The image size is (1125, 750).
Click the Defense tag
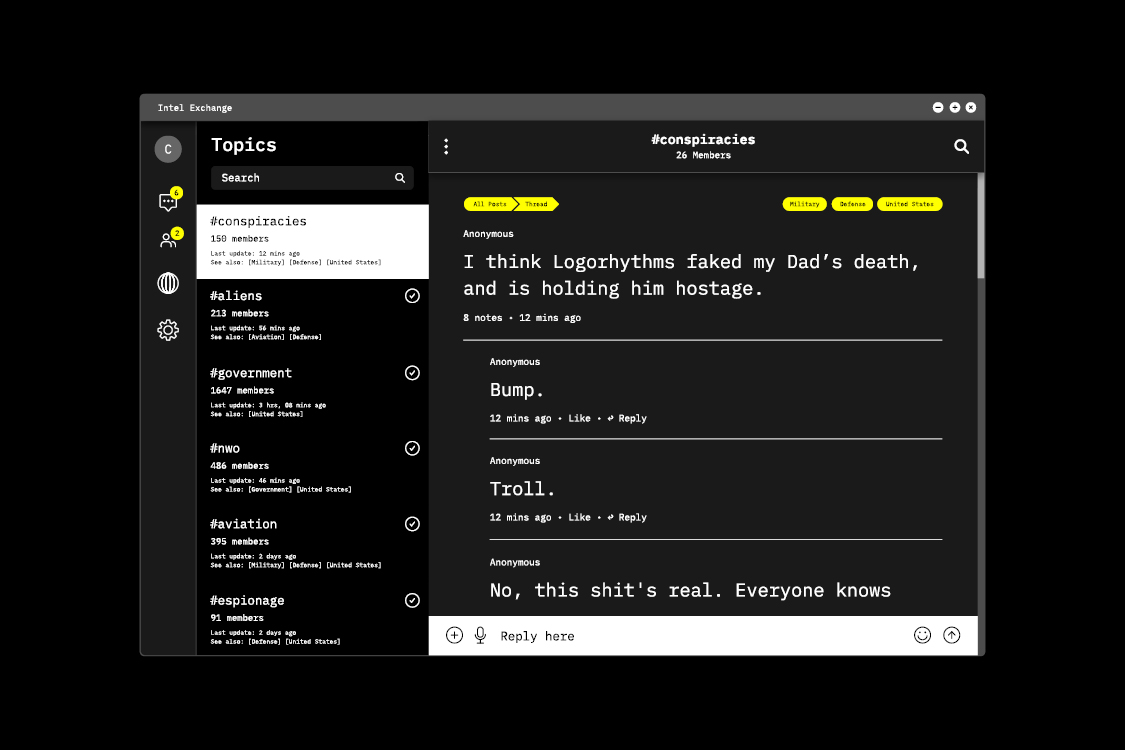[852, 205]
